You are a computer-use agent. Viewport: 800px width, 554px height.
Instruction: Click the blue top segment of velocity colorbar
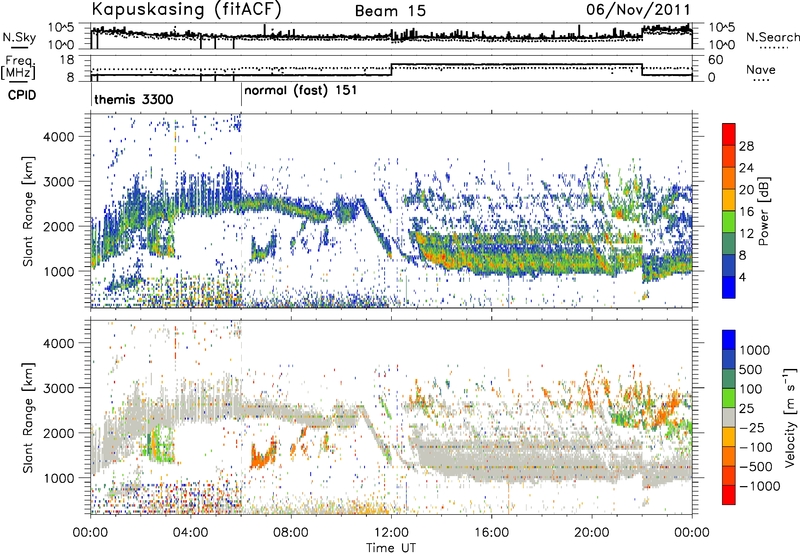click(729, 340)
